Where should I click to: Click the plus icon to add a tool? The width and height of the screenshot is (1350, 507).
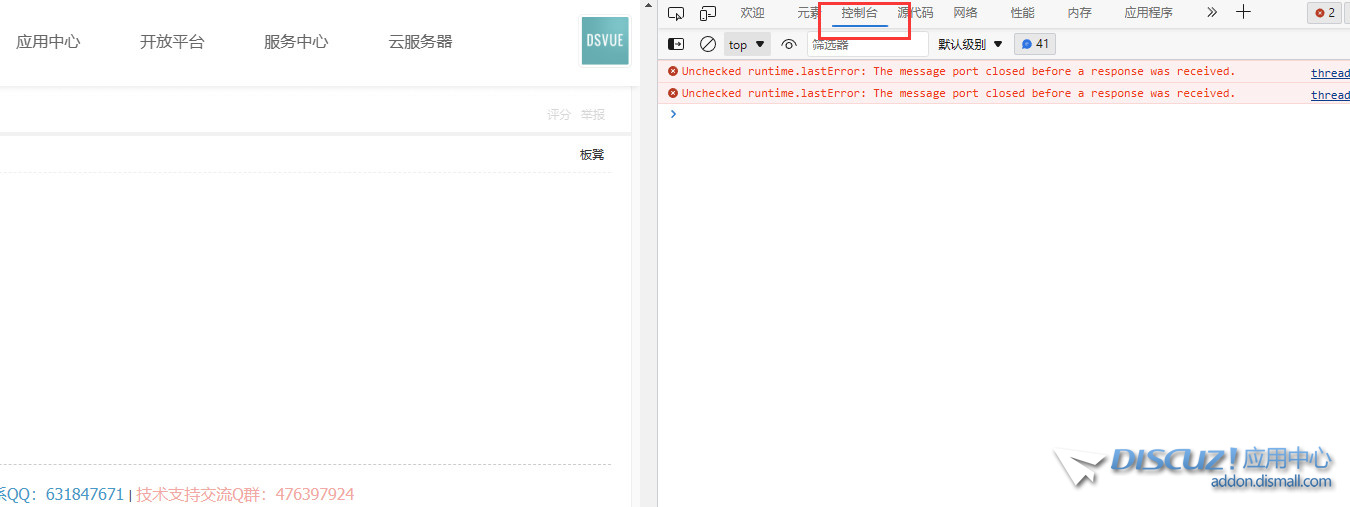click(1243, 13)
